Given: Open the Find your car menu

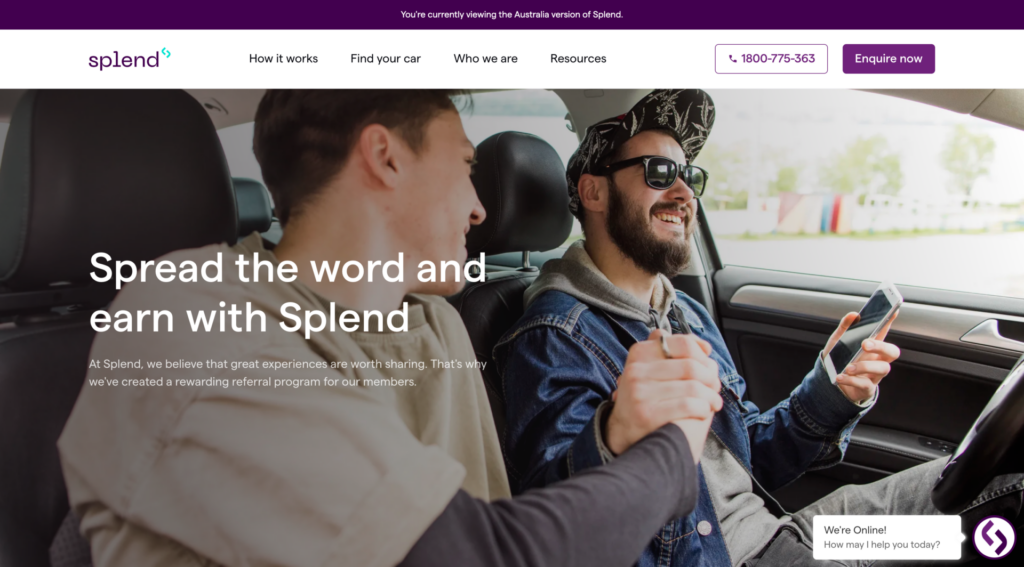Looking at the screenshot, I should [x=385, y=59].
